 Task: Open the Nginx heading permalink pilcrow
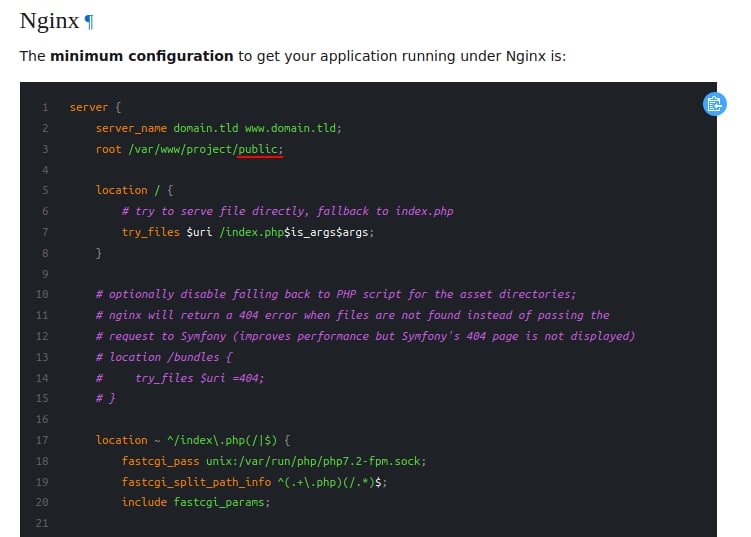[89, 22]
